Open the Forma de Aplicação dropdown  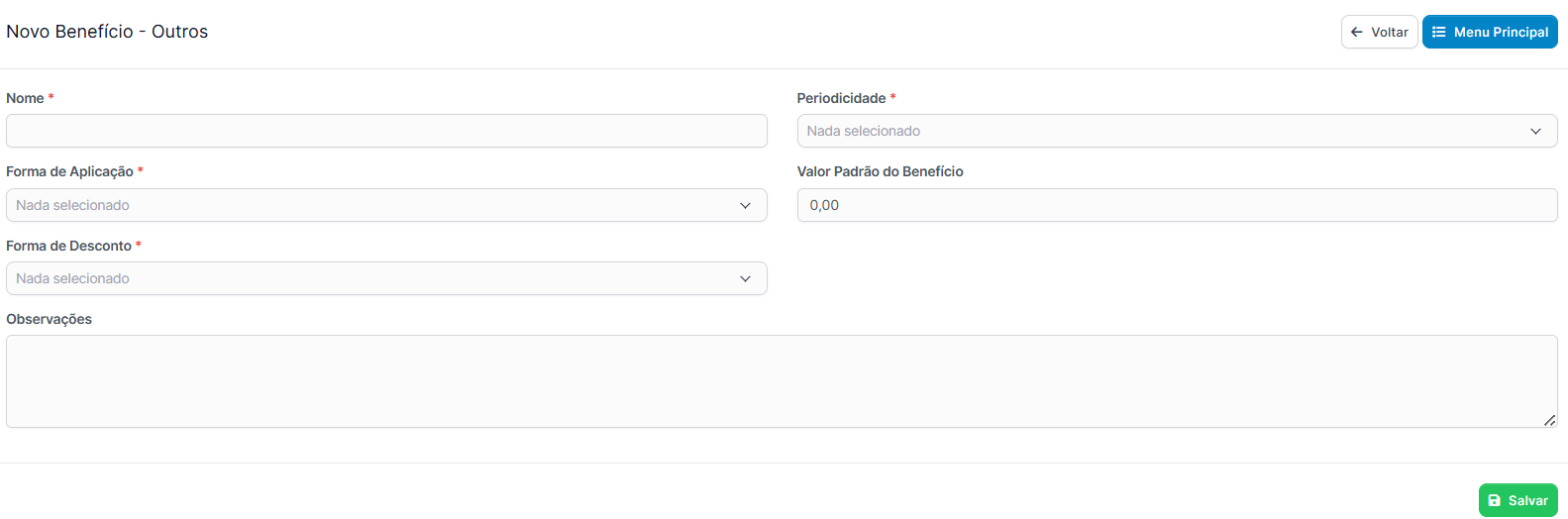pos(386,205)
